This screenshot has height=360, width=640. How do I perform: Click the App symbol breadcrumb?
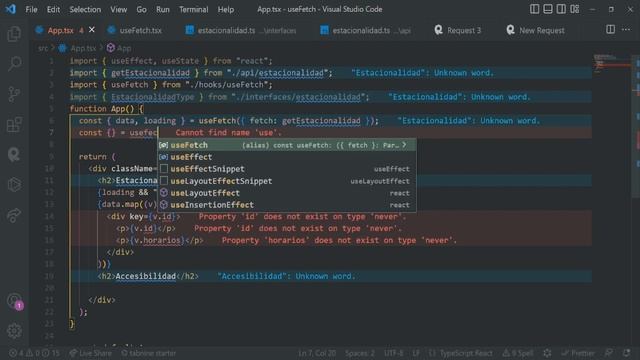[119, 48]
